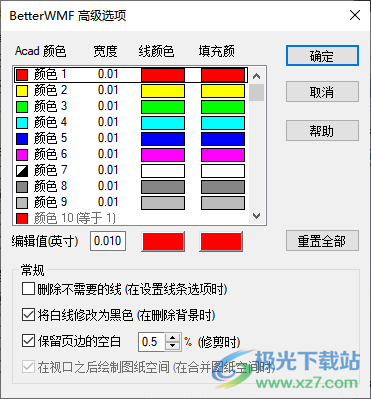Select 颜色 6 magenta line color swatch

tap(163, 155)
